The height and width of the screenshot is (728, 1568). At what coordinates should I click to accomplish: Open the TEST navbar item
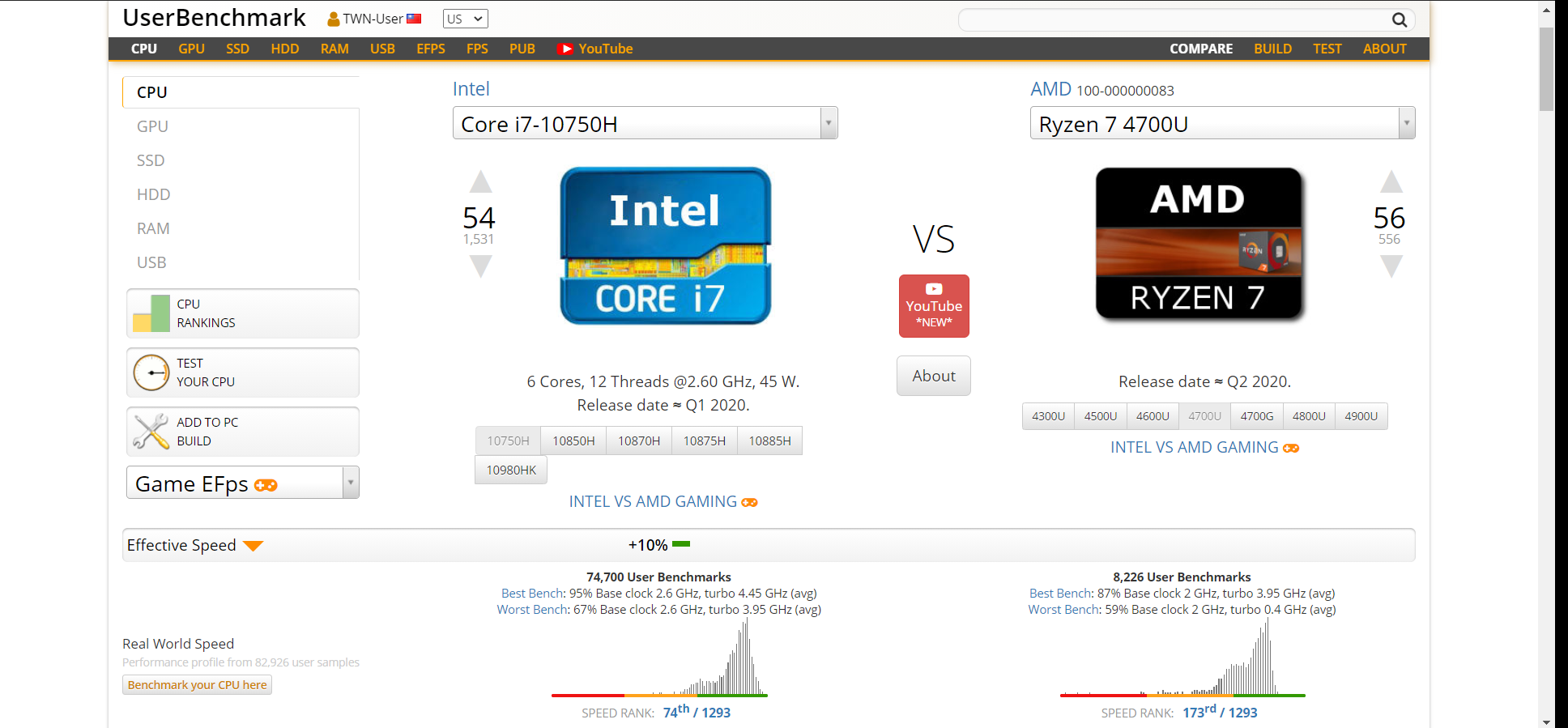(x=1327, y=49)
